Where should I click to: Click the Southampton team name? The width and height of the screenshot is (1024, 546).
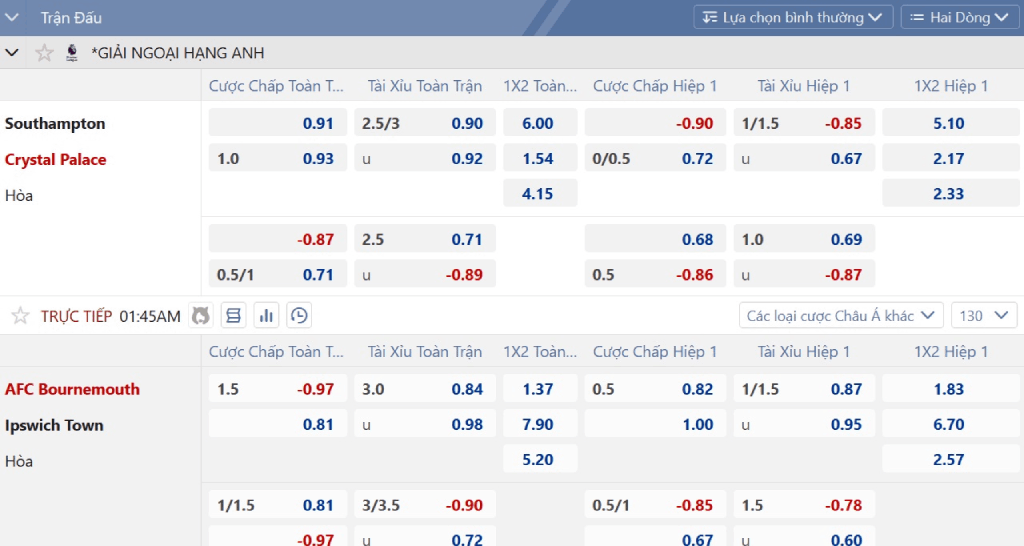55,123
